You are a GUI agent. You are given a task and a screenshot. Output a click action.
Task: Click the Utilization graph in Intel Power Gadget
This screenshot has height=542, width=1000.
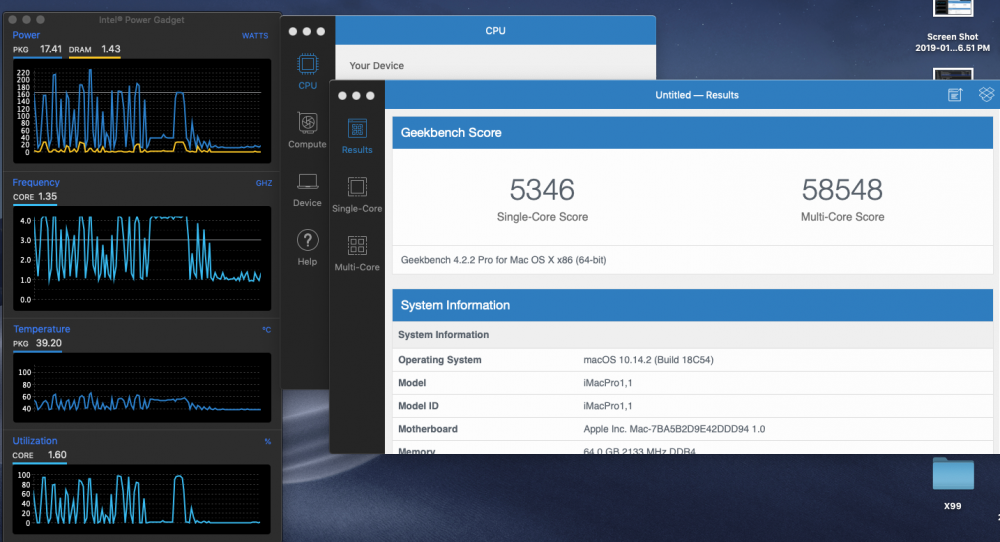tap(142, 499)
